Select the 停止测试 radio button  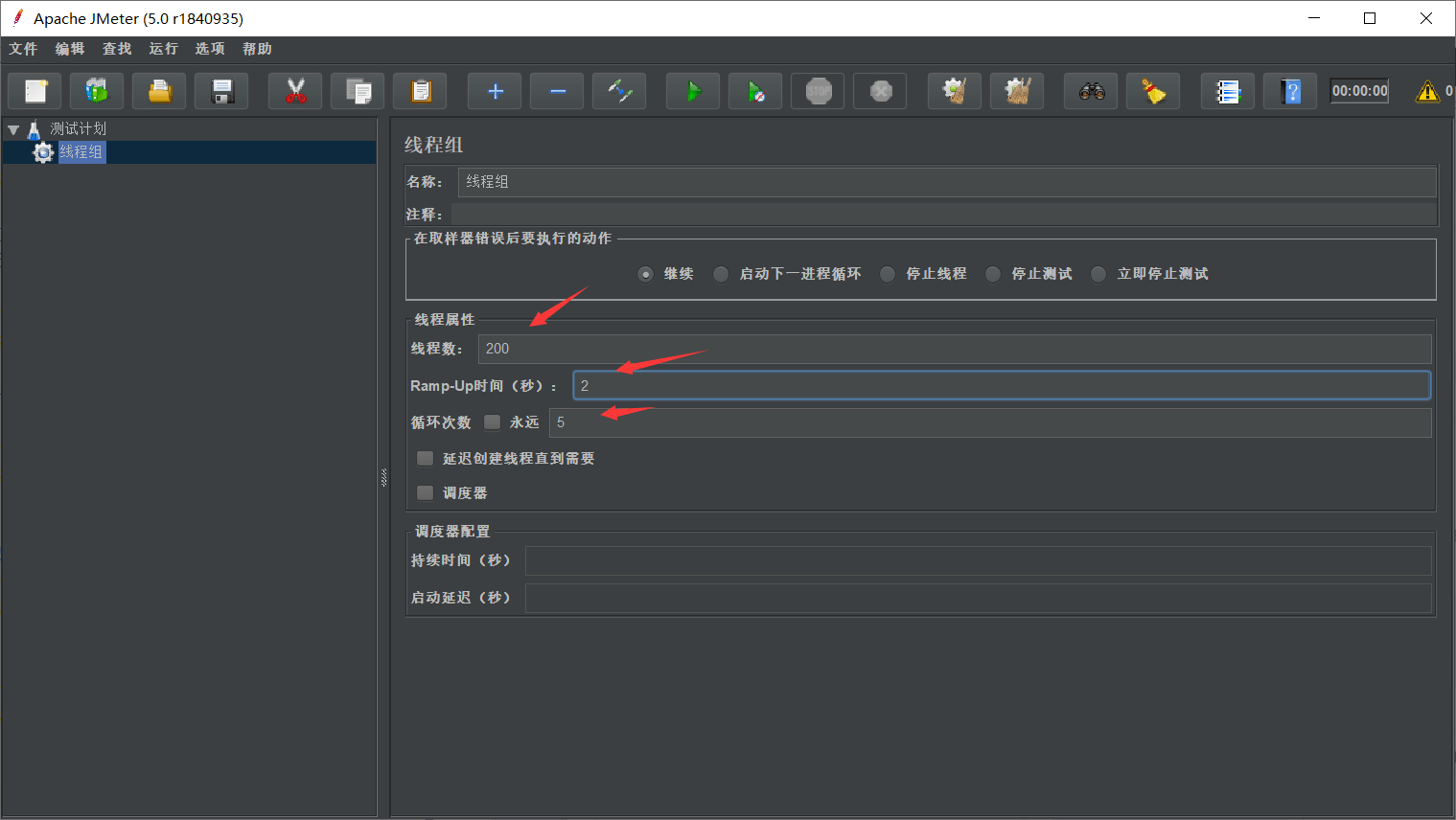coord(993,274)
